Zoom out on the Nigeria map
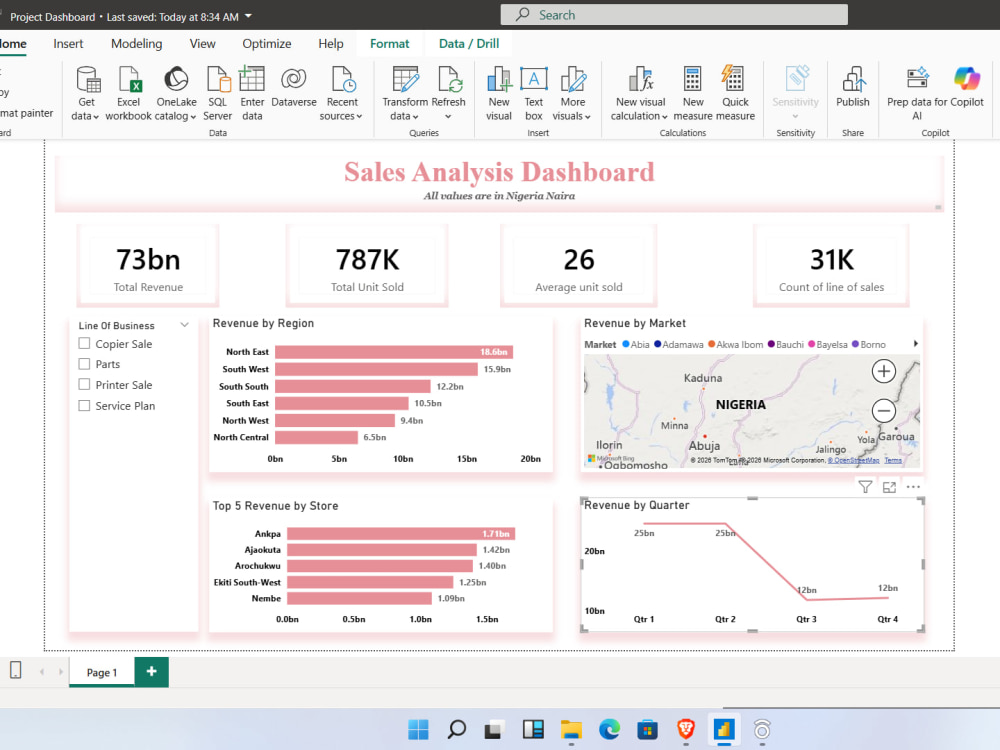 (x=884, y=411)
